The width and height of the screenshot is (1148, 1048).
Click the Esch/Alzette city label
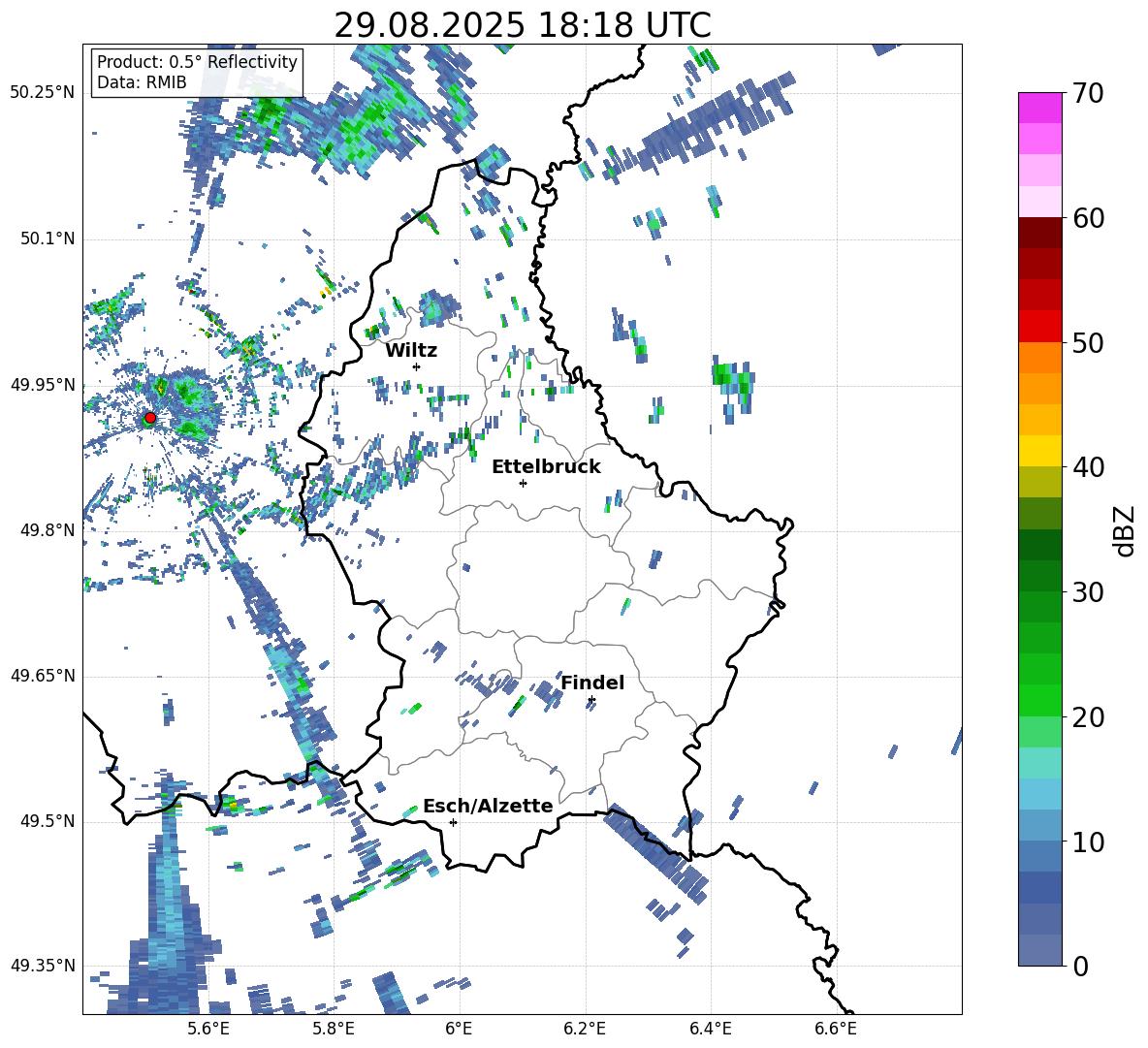488,806
